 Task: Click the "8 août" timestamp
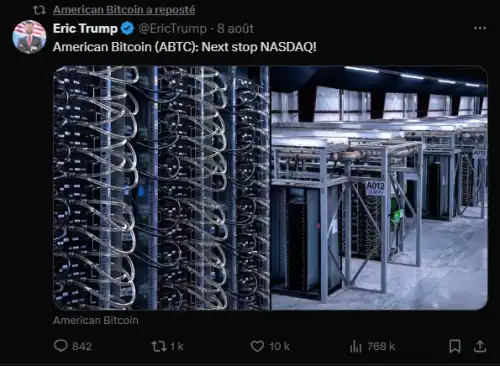[x=235, y=29]
